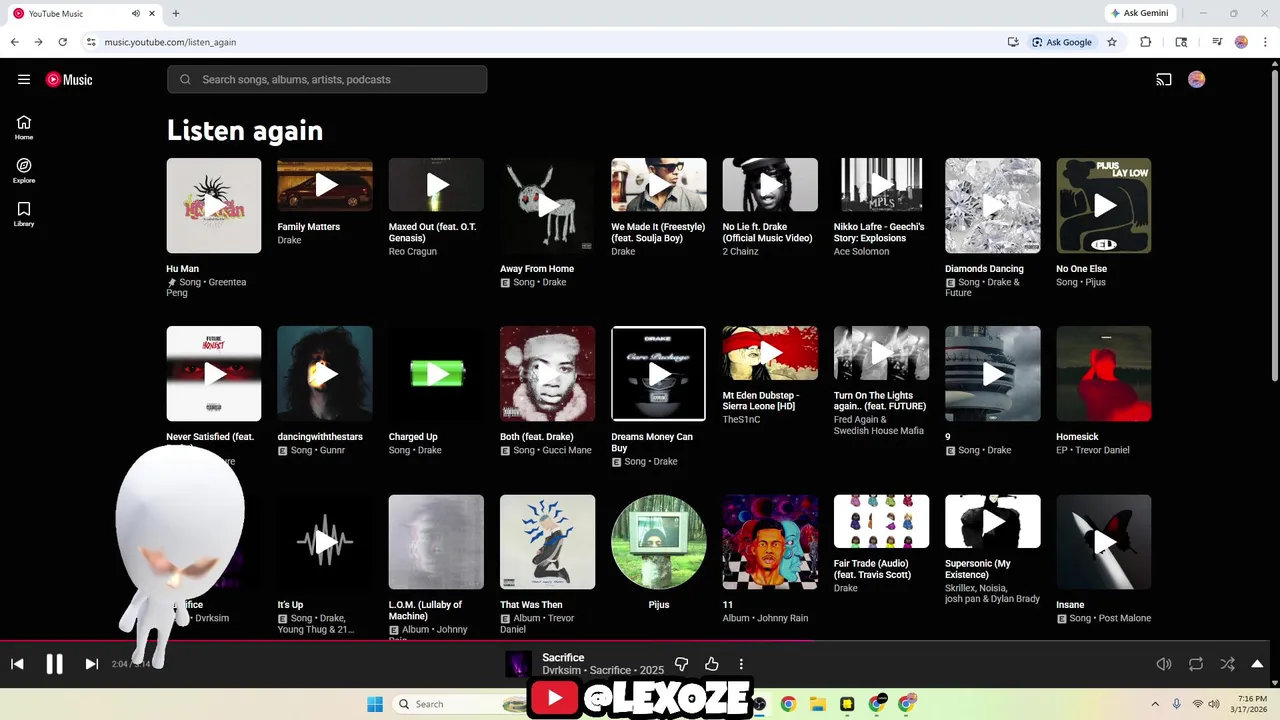Screen dimensions: 1280x720
Task: Pause the current song
Action: click(54, 664)
